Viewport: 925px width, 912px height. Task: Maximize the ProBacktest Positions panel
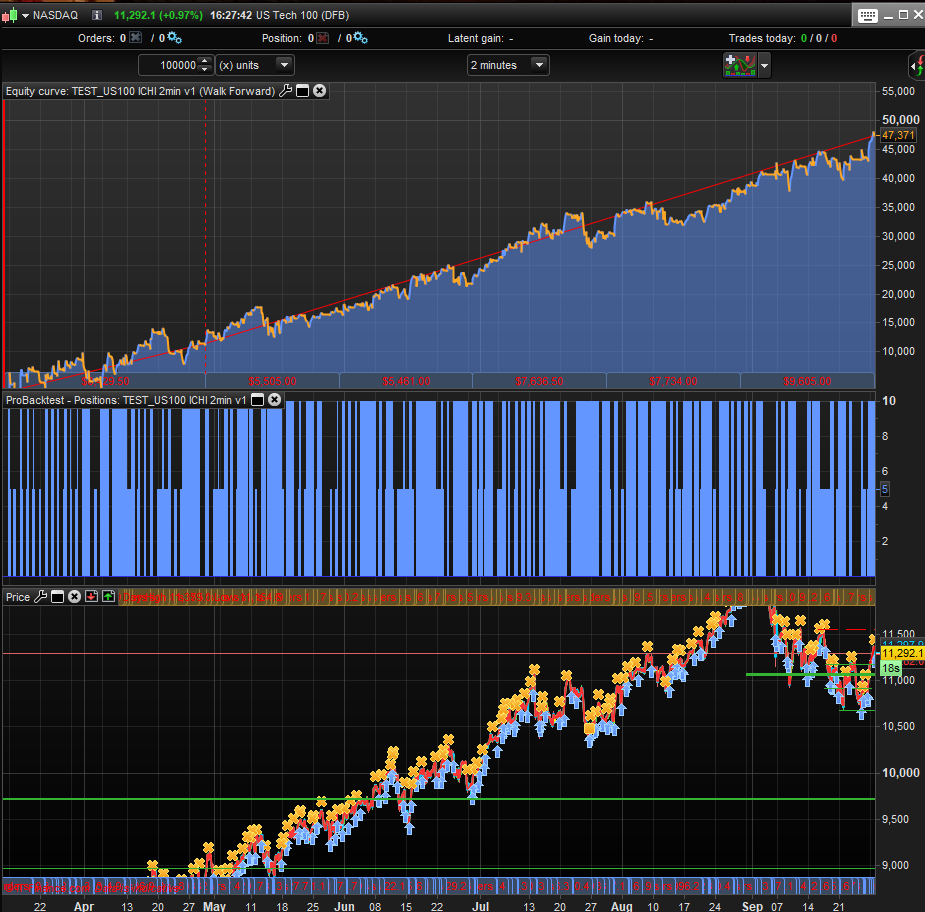point(257,400)
